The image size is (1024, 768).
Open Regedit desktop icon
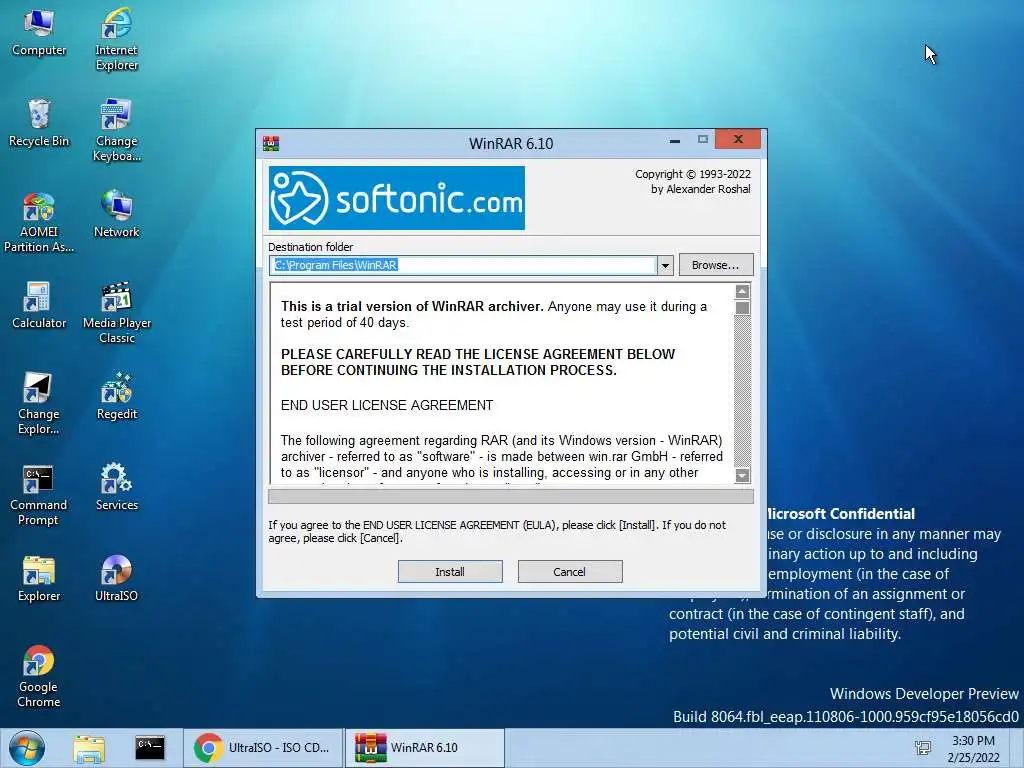click(116, 396)
